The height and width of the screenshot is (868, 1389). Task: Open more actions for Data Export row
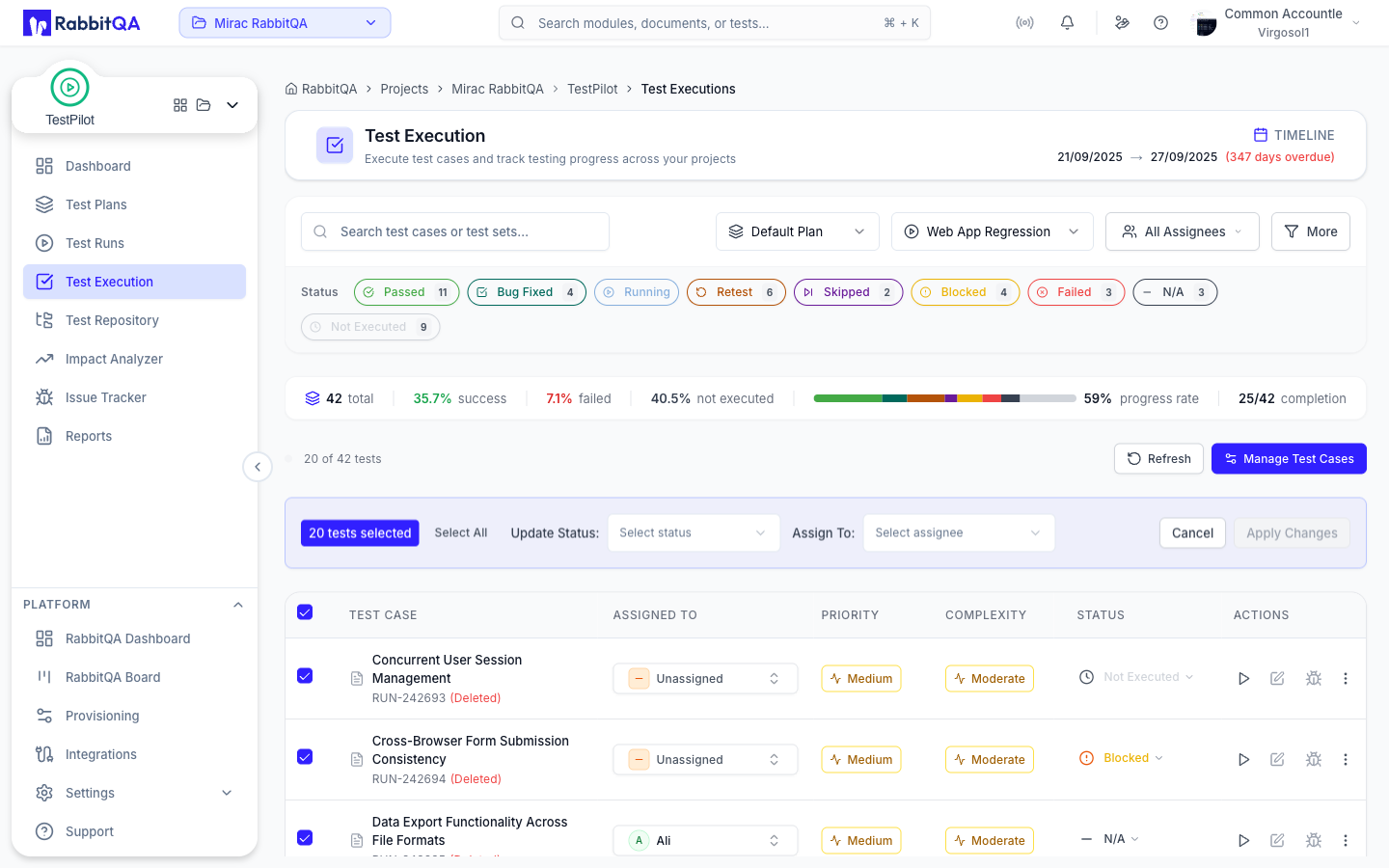pos(1346,841)
